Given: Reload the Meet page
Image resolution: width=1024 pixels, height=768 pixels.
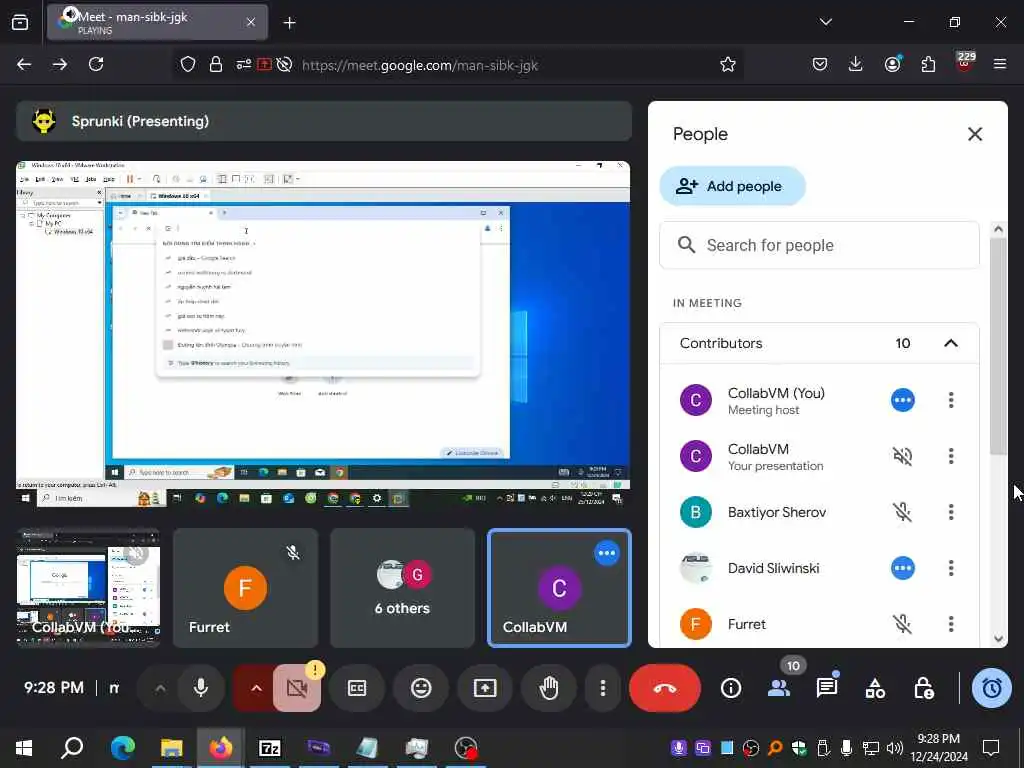Looking at the screenshot, I should (x=96, y=64).
